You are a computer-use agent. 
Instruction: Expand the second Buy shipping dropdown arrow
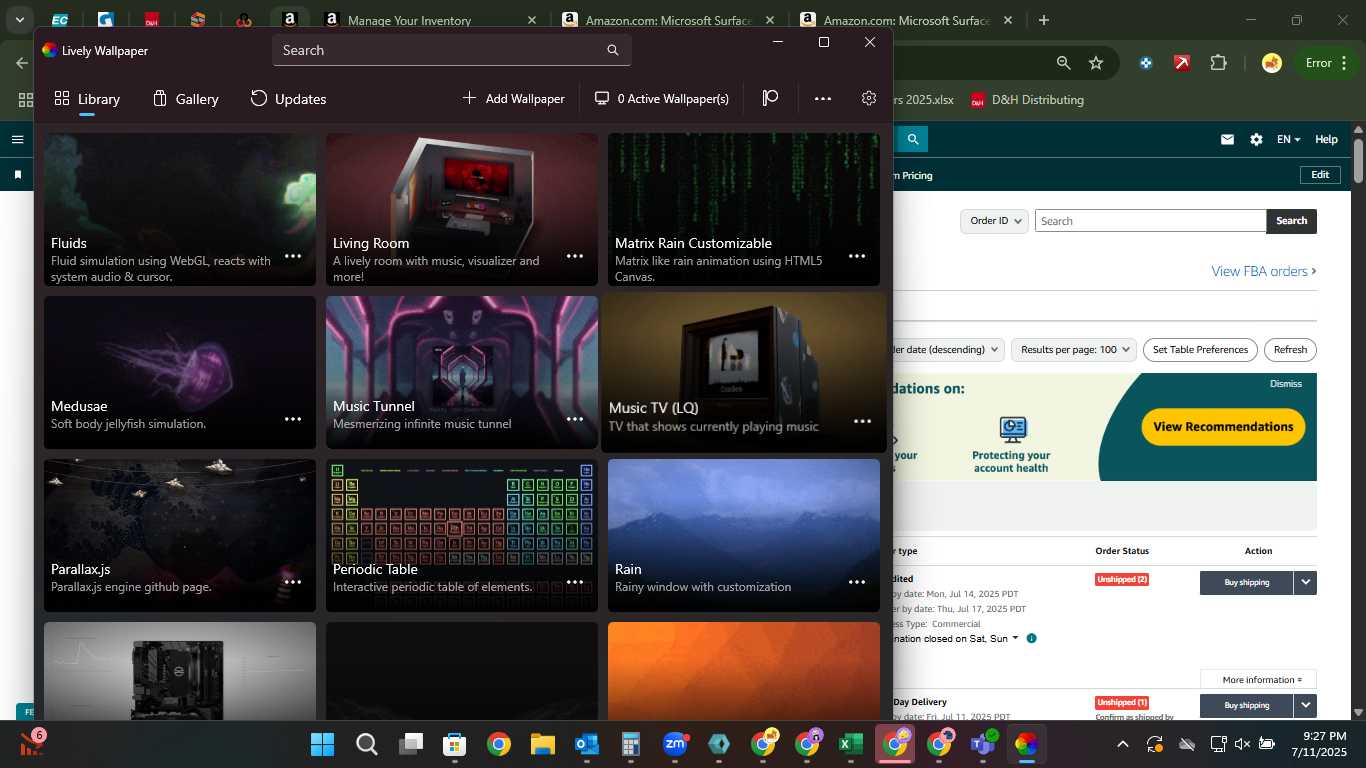click(1305, 705)
